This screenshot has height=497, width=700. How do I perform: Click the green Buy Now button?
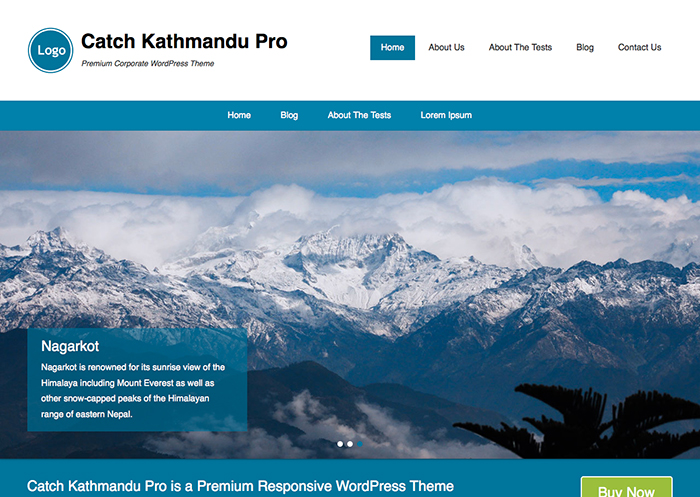(626, 487)
